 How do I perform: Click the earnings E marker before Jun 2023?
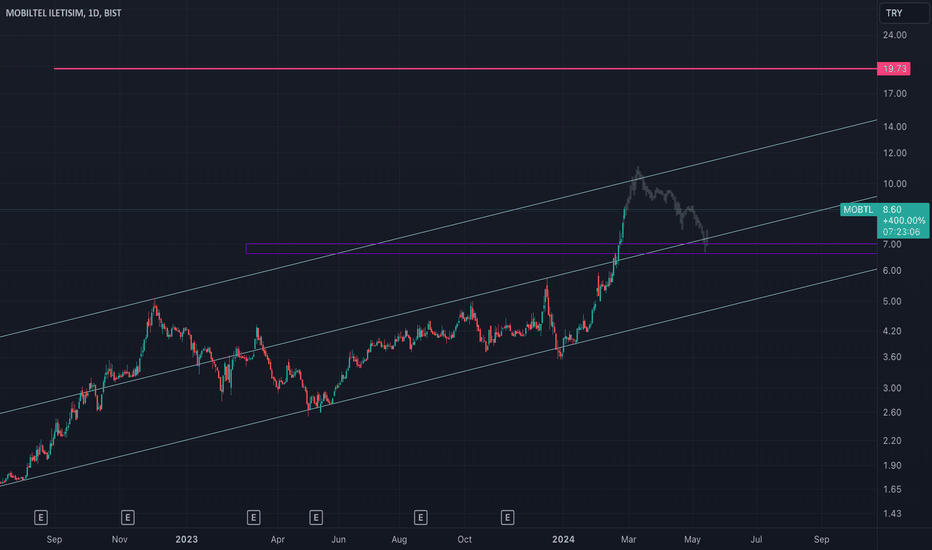tap(316, 517)
